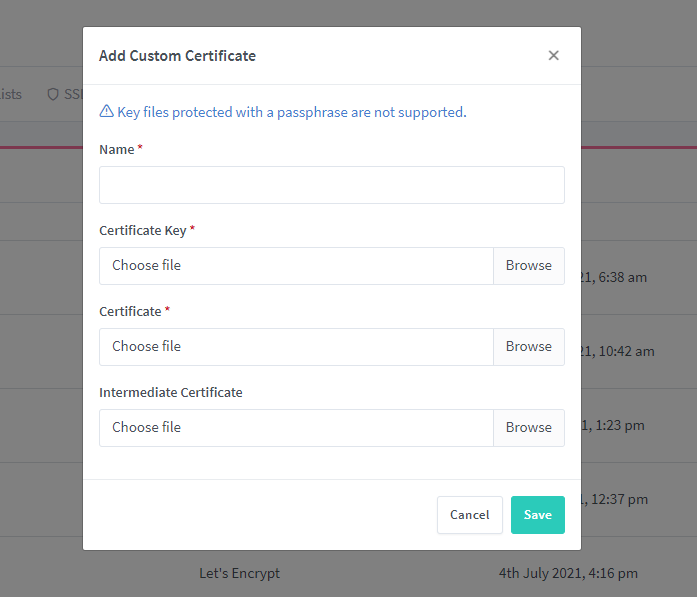Click the Intermediate Certificate choose file box
The image size is (697, 597).
click(x=296, y=428)
